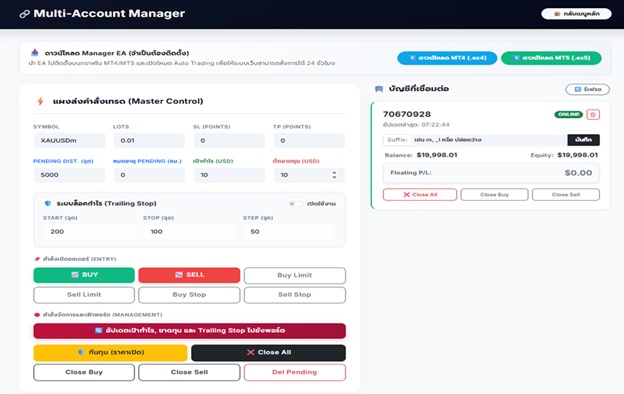
Task: Click the SL (POINTS) input field
Action: point(229,140)
